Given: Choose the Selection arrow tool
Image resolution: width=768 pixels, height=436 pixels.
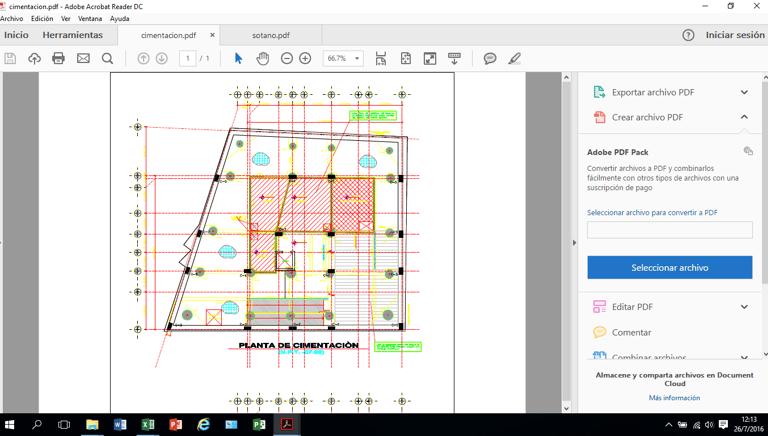Looking at the screenshot, I should 238,58.
